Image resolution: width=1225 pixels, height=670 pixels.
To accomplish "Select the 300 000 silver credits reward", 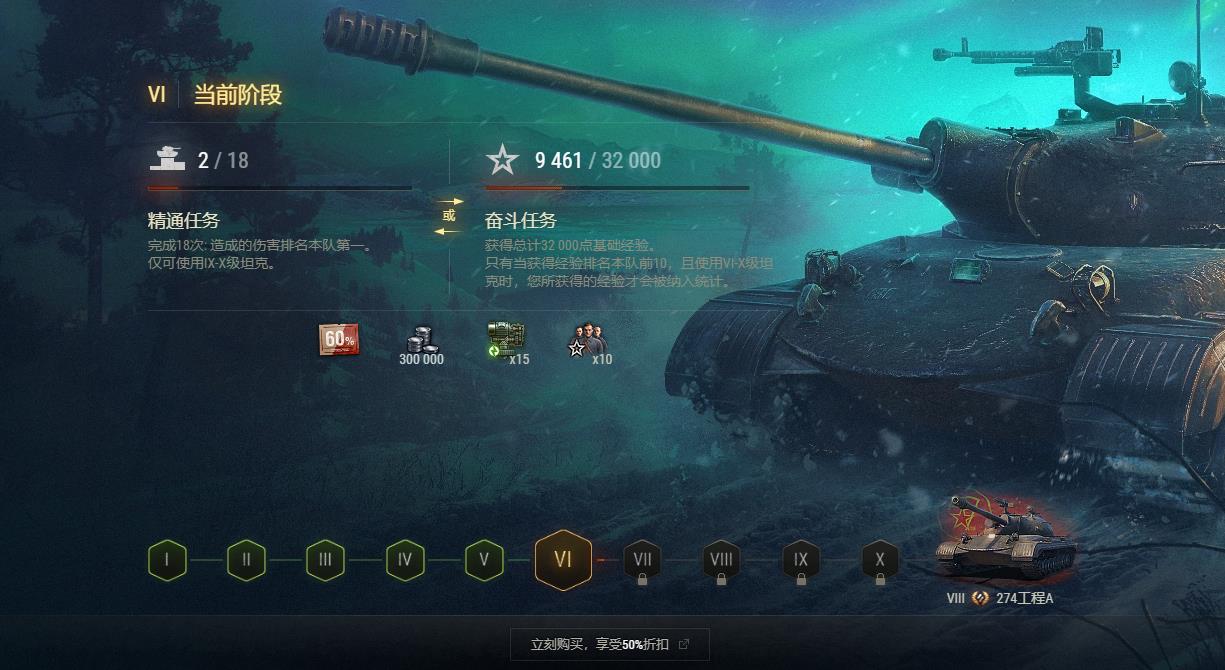I will pyautogui.click(x=421, y=345).
